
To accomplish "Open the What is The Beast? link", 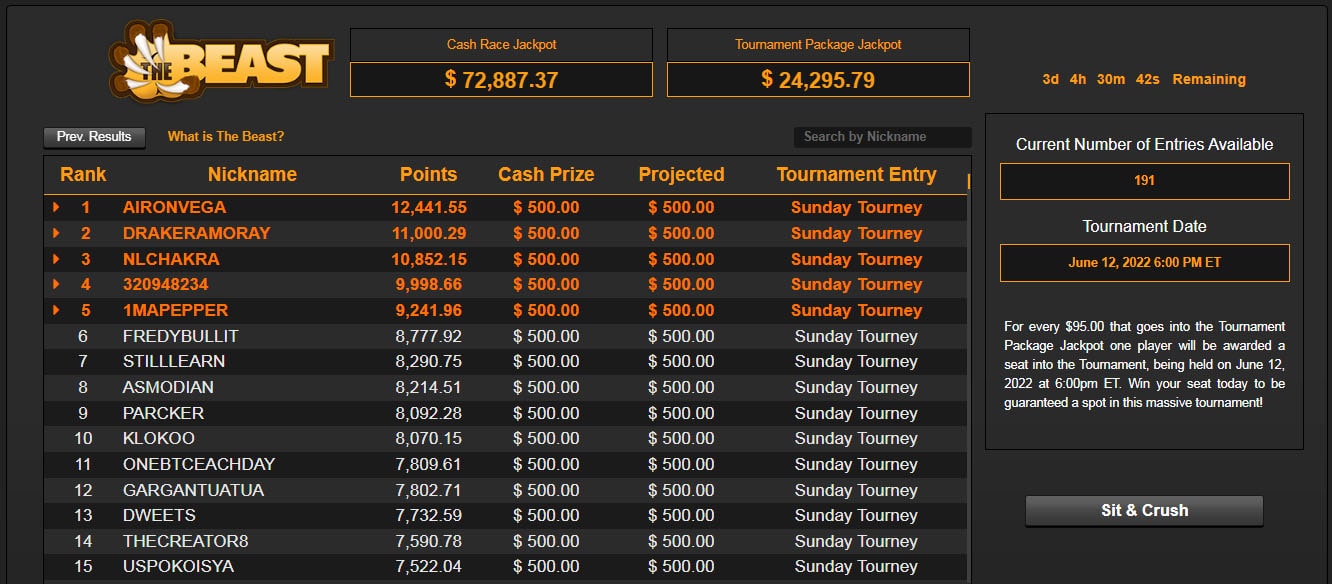I will pyautogui.click(x=226, y=137).
